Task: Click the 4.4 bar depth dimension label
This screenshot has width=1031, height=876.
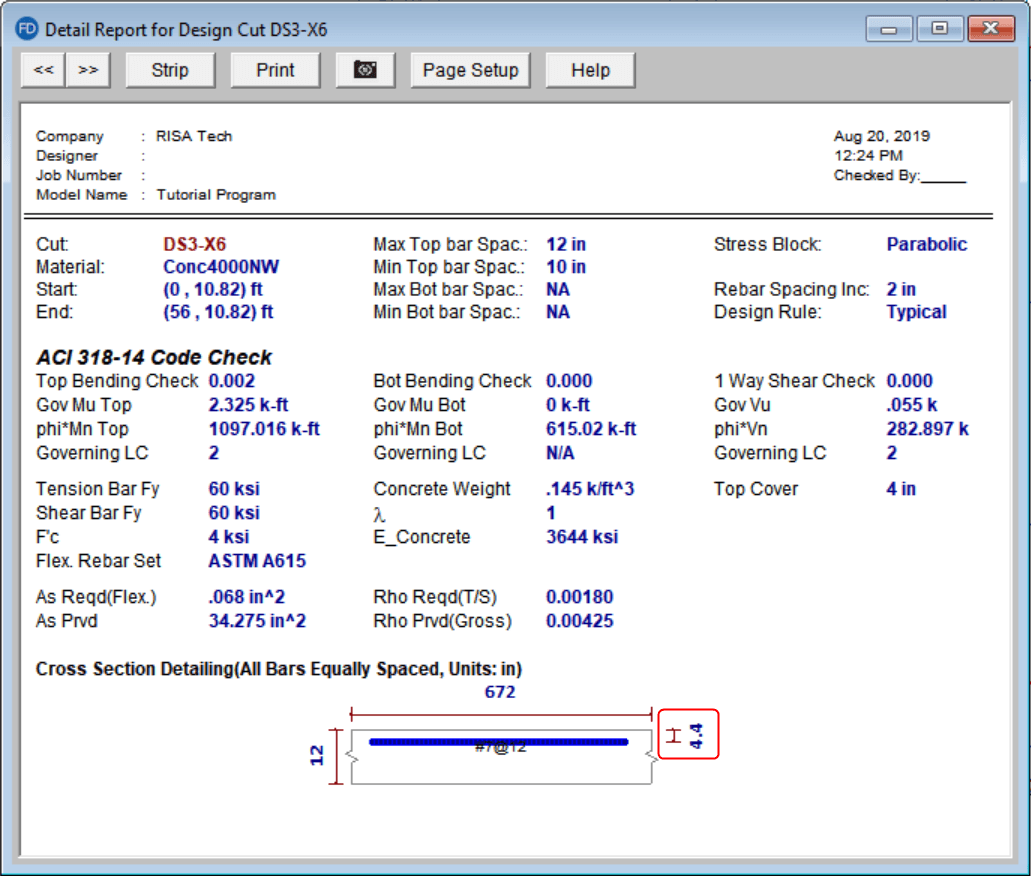Action: pos(696,735)
